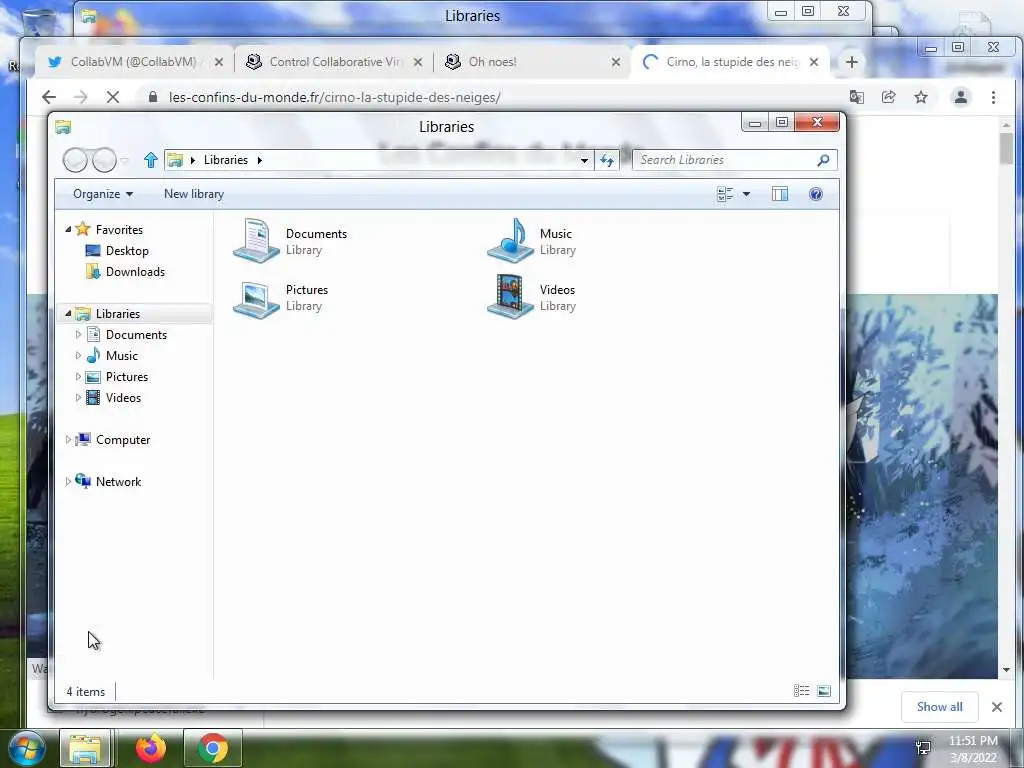The image size is (1024, 768).
Task: Open Chrome's three-dot menu
Action: click(x=993, y=97)
